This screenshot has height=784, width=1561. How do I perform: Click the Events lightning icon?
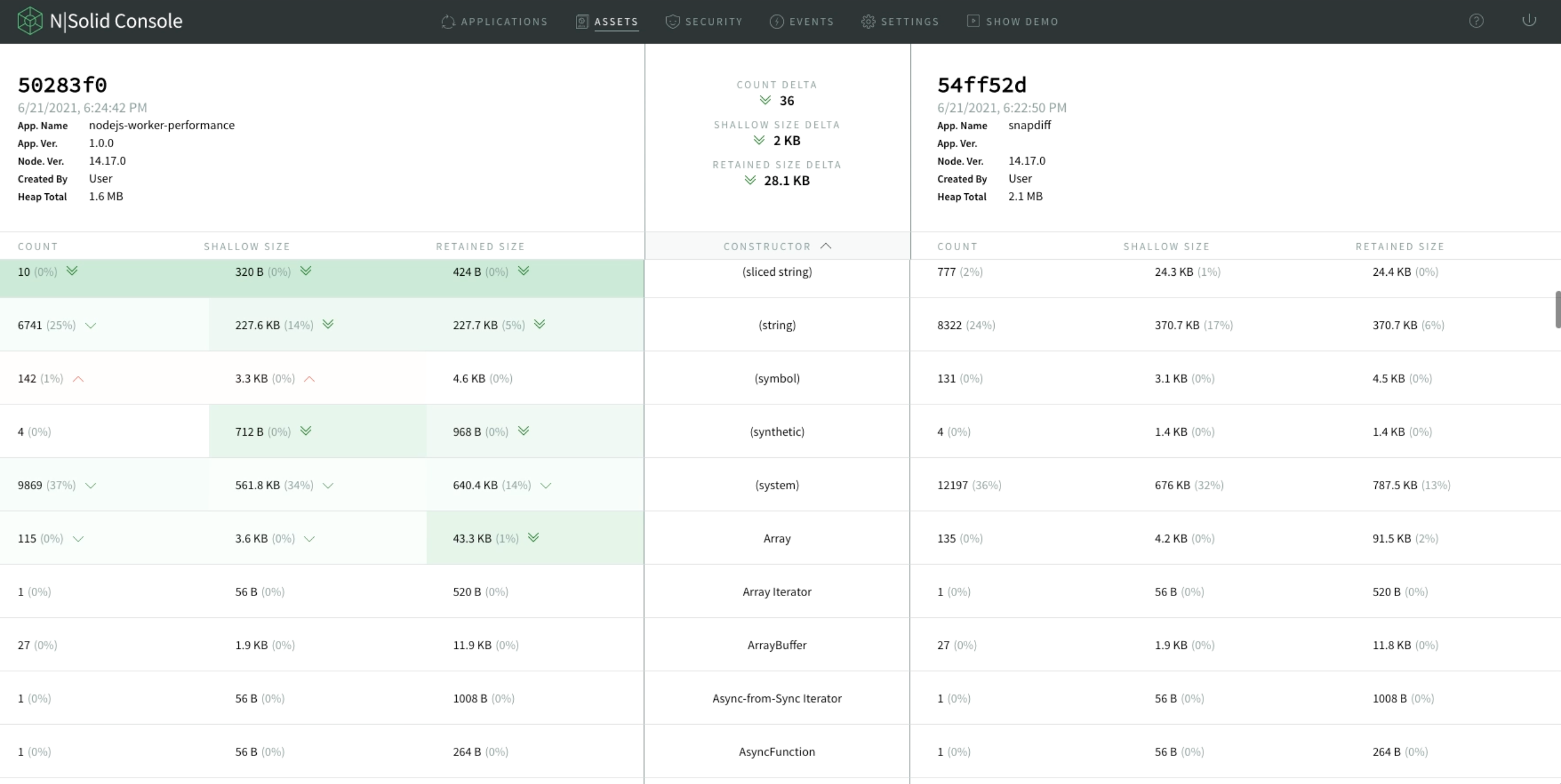tap(776, 22)
